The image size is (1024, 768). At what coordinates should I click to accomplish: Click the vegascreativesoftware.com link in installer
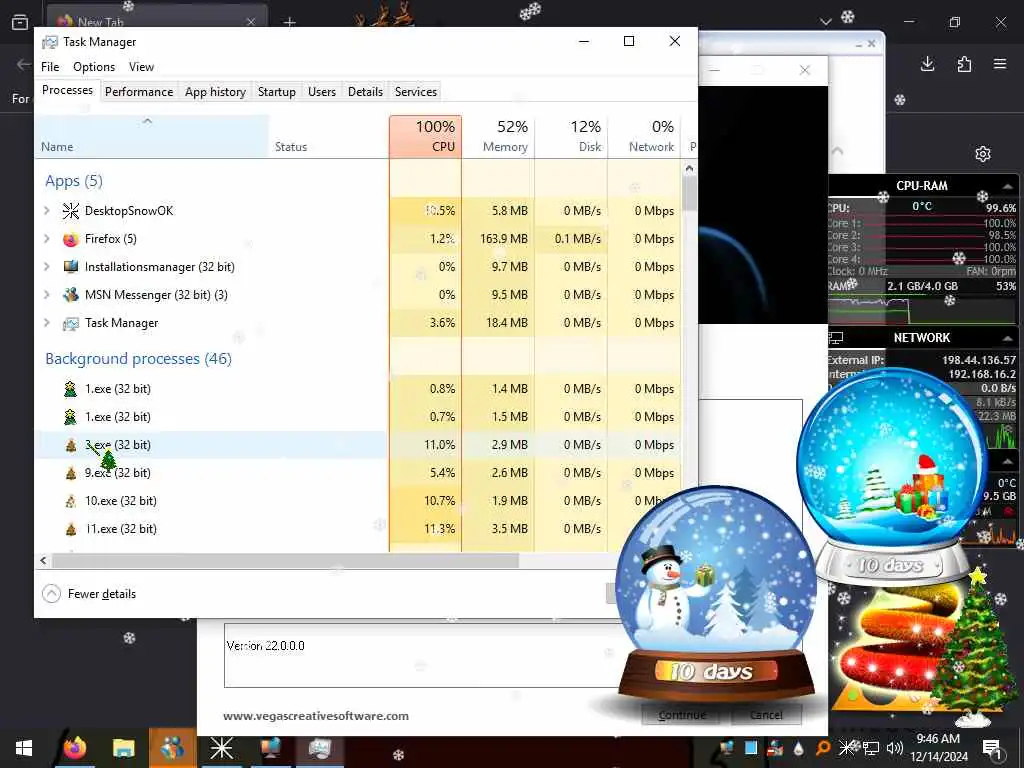pyautogui.click(x=316, y=716)
